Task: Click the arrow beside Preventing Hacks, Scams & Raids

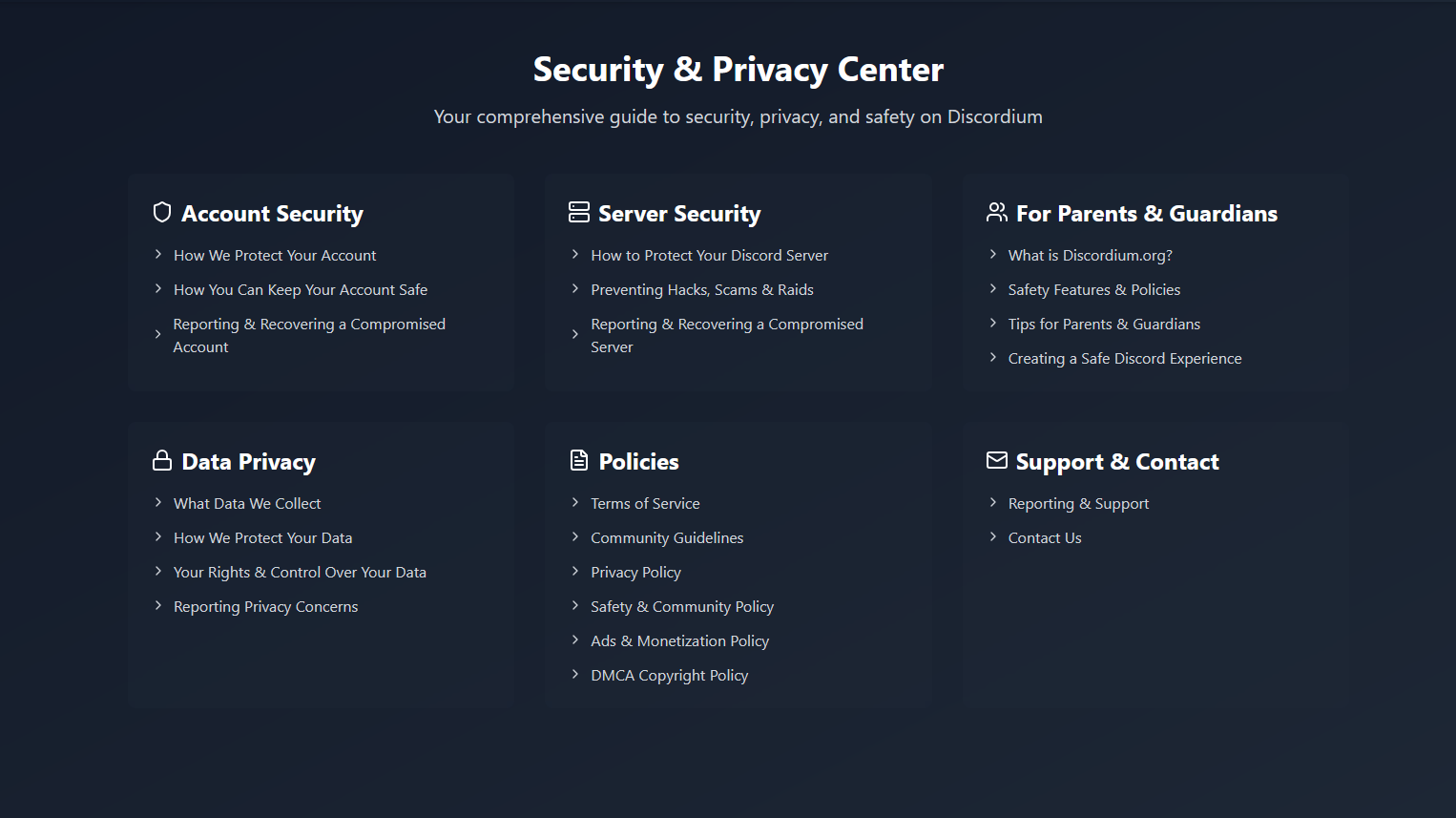Action: [x=575, y=288]
